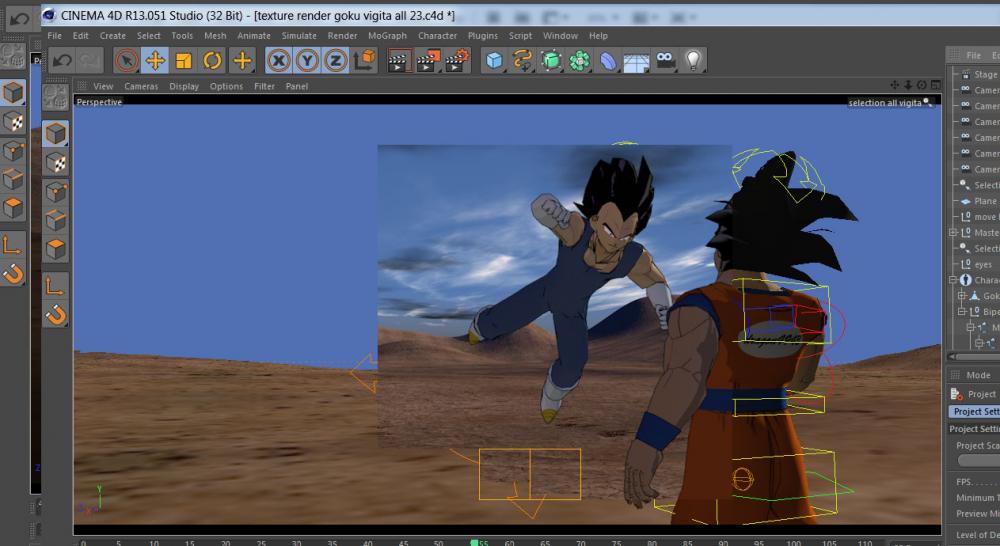Open the viewport Options menu
Viewport: 1000px width, 546px height.
(226, 86)
